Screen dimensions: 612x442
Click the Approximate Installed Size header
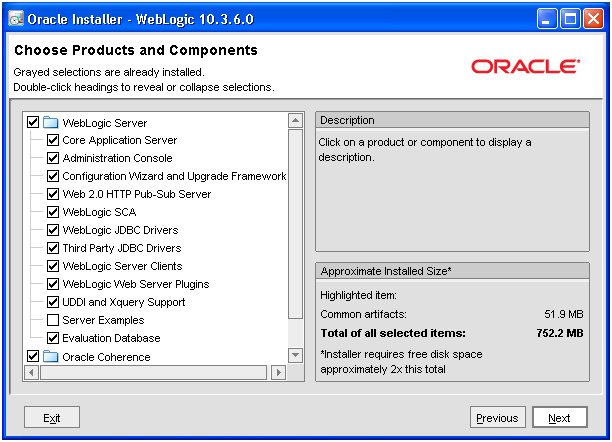pyautogui.click(x=452, y=271)
